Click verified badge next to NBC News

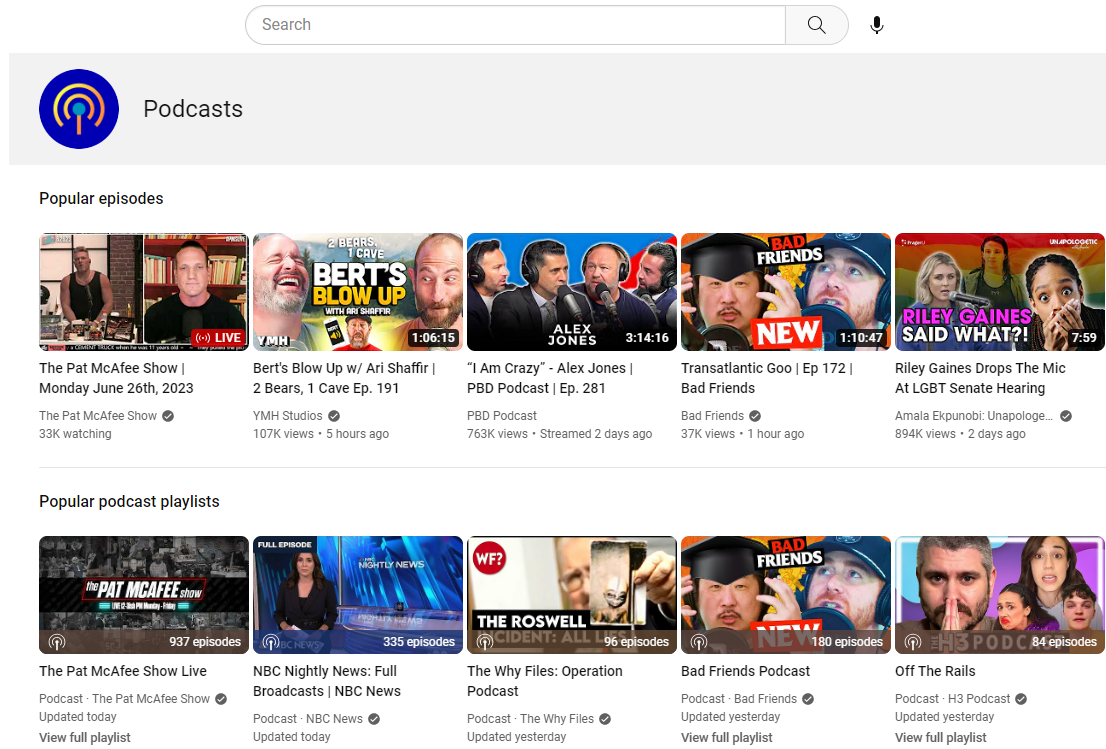(x=374, y=719)
